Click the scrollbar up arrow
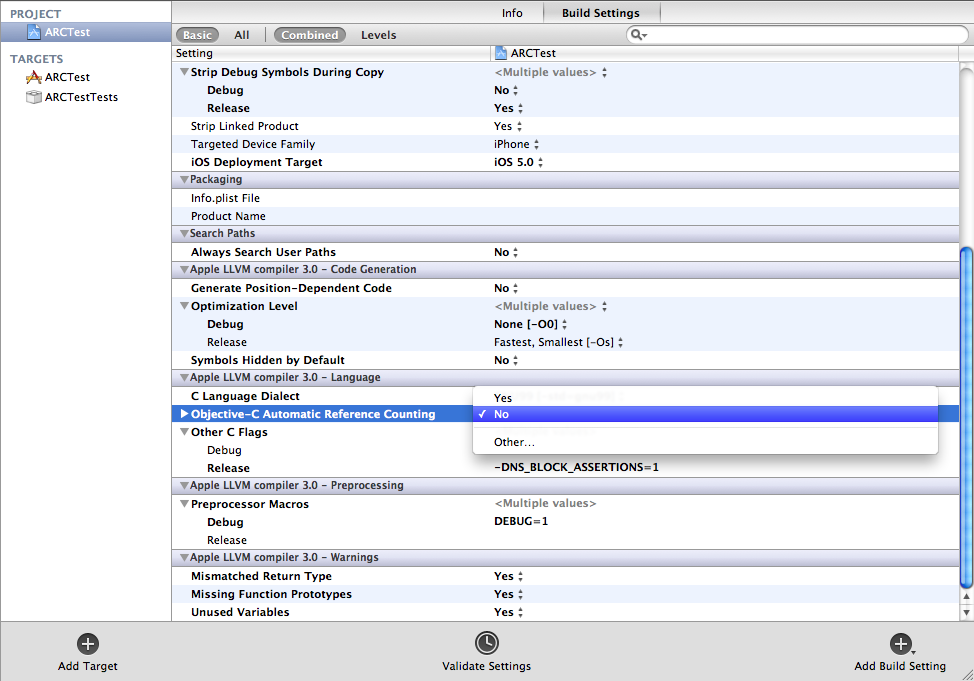Screen dimensions: 974x681 [966, 596]
